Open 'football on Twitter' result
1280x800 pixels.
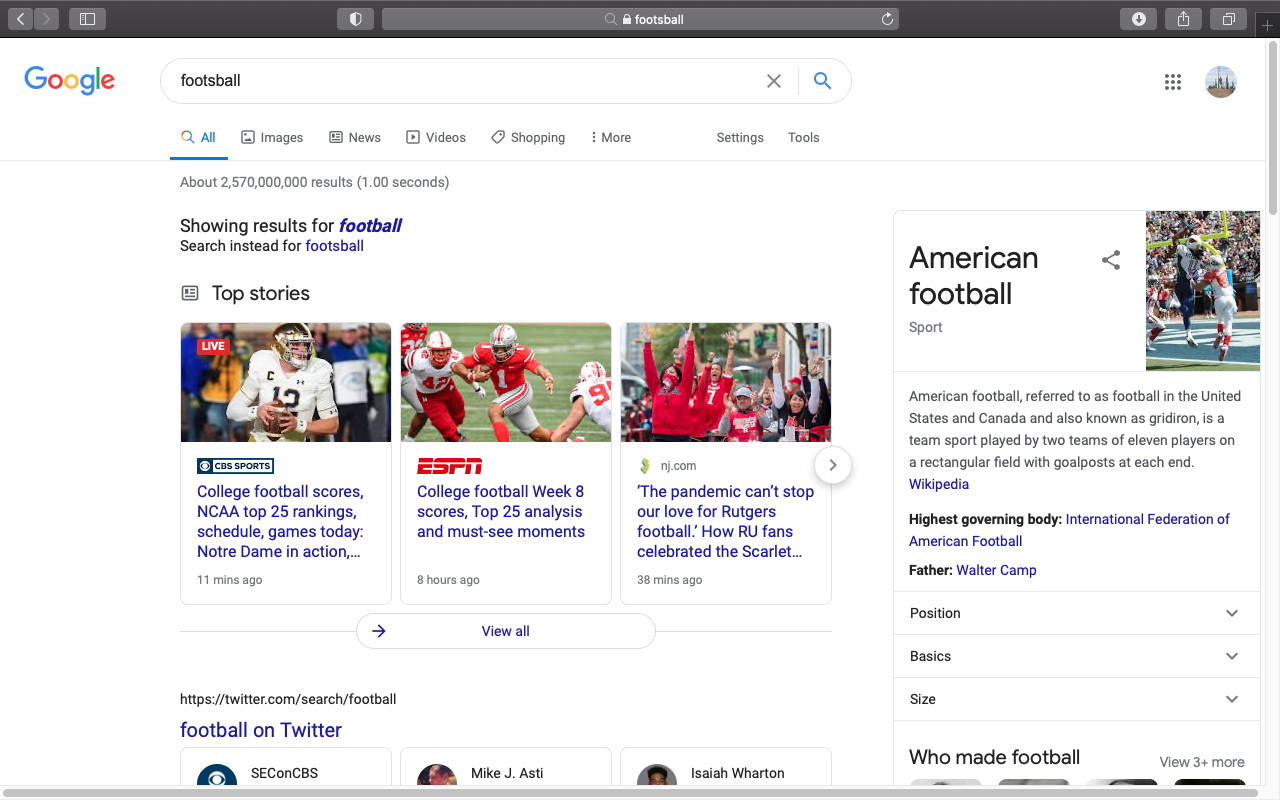pyautogui.click(x=261, y=730)
